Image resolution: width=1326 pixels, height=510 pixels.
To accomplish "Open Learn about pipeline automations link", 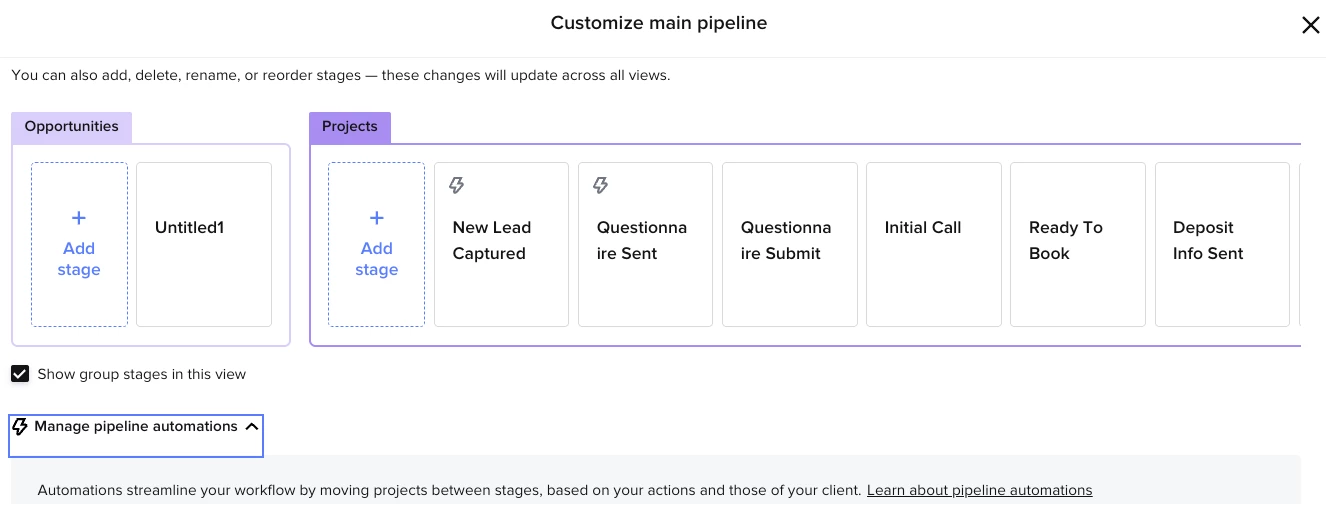I will coord(979,490).
